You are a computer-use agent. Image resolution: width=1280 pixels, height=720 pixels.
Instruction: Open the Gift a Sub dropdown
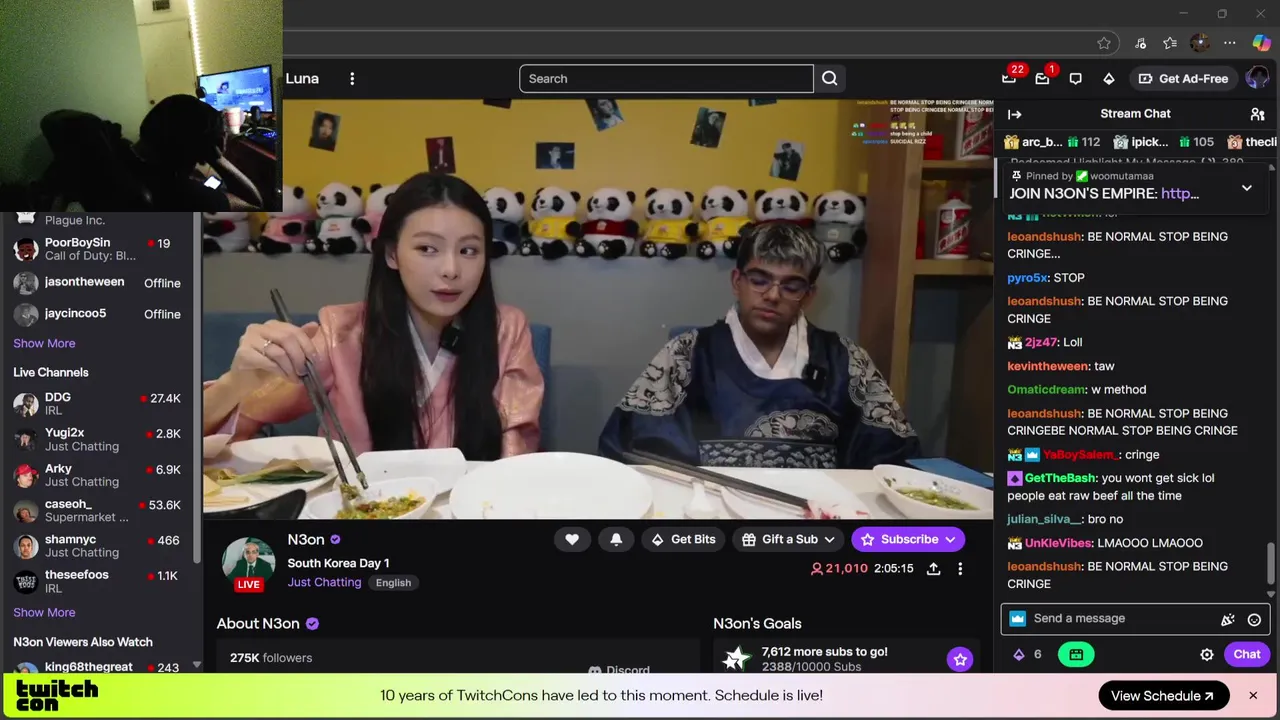click(x=788, y=539)
